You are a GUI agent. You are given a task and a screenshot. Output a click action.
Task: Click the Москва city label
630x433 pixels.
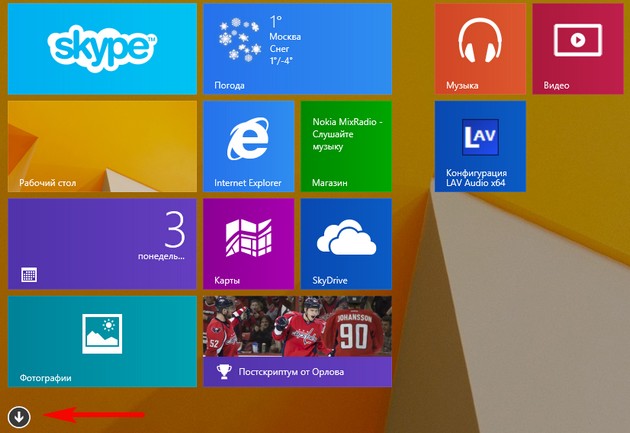(x=285, y=37)
